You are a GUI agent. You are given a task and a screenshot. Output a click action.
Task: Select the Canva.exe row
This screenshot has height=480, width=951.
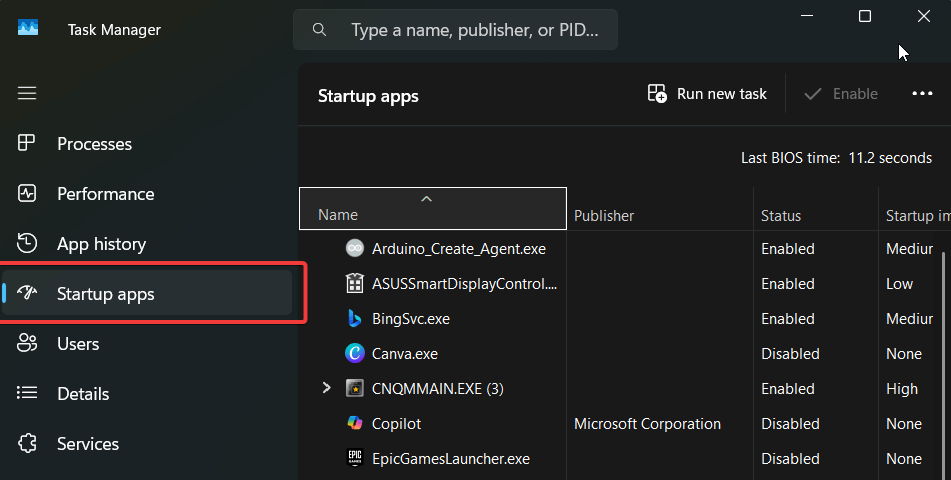[x=625, y=354]
